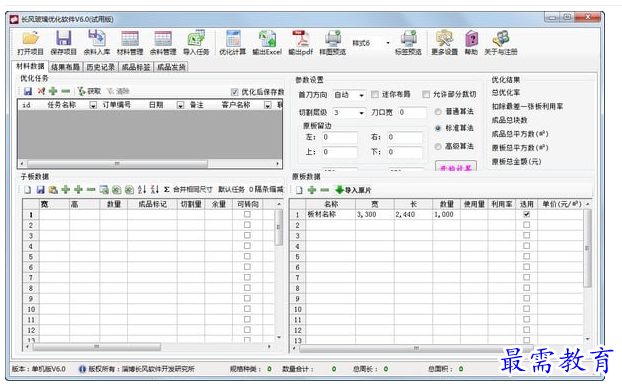Click horizontal scrollbar of 优化任务 list

click(117, 163)
